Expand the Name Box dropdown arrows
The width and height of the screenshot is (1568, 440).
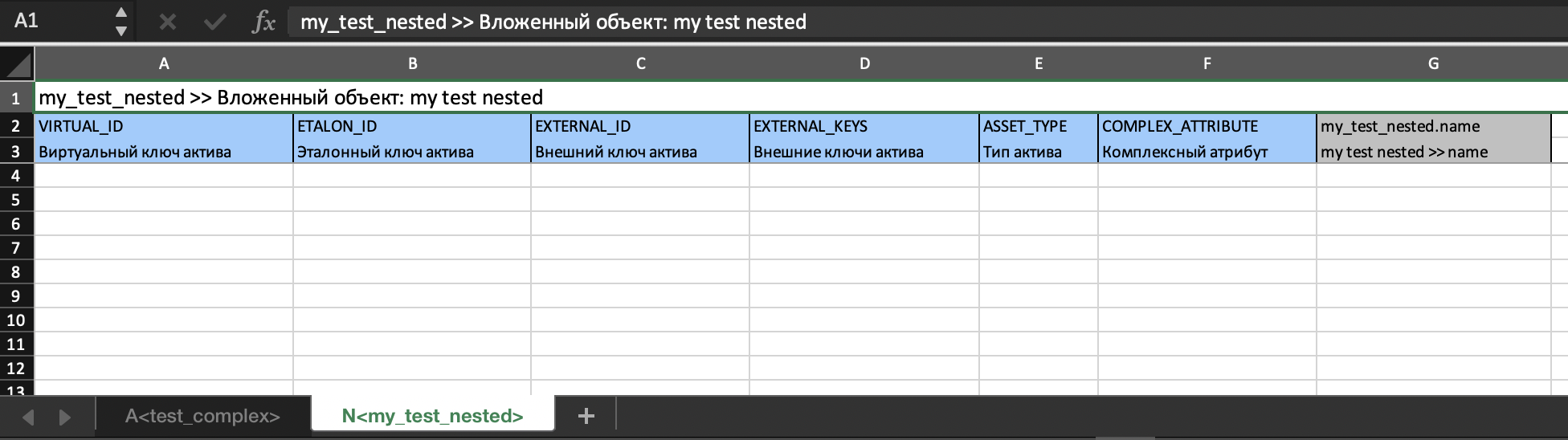coord(120,22)
